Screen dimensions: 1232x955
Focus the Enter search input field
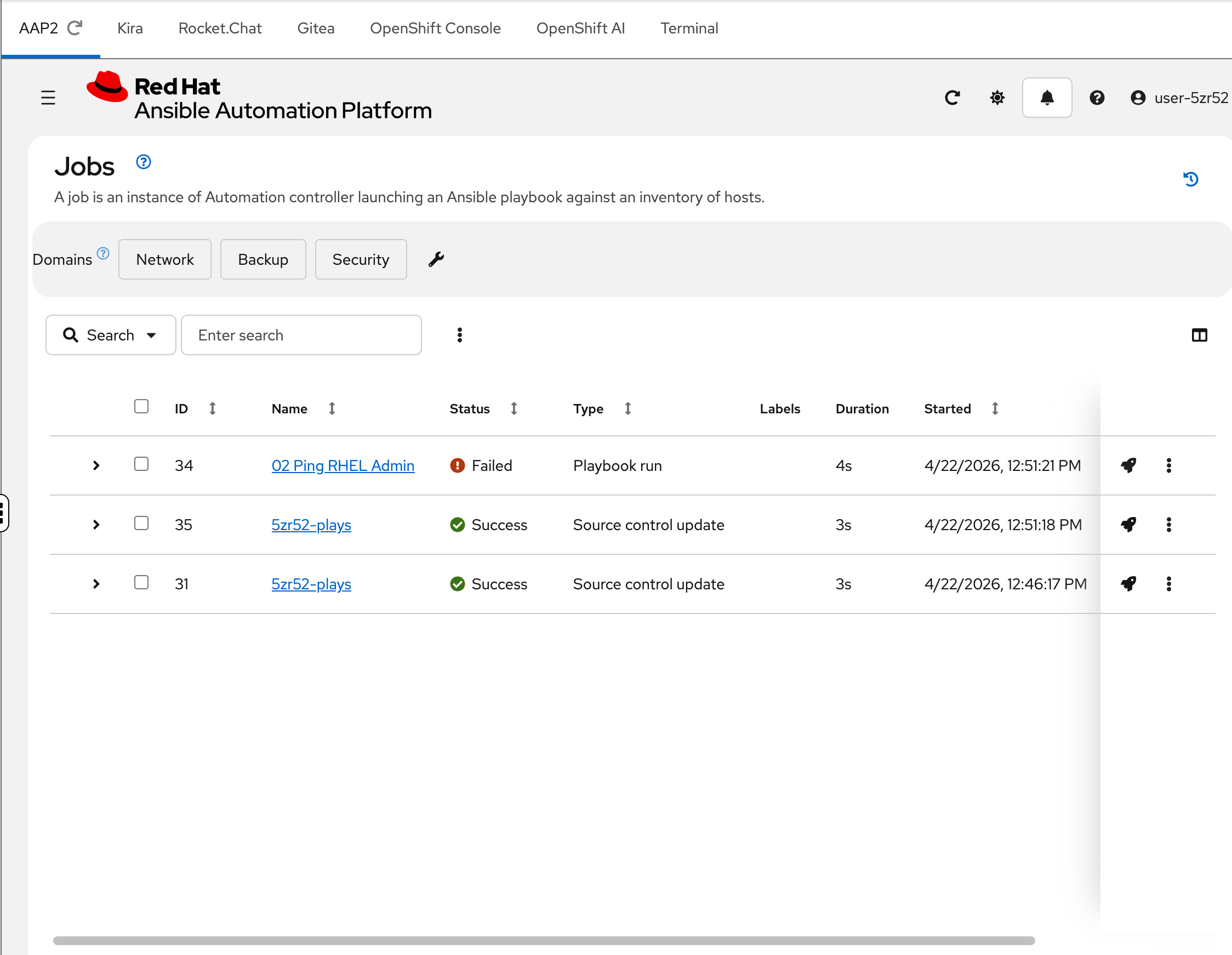coord(301,336)
